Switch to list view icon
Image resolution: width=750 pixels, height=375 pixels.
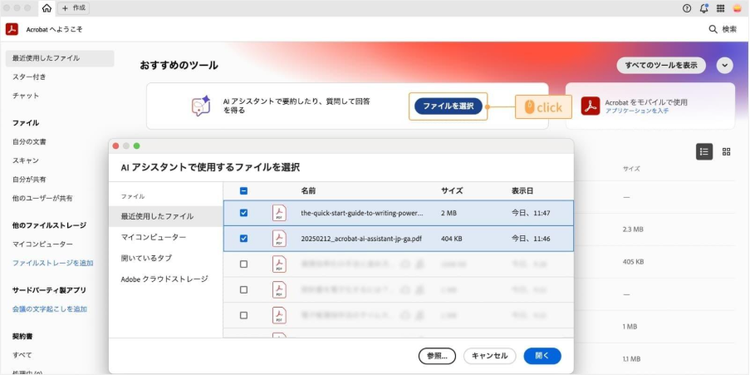704,152
